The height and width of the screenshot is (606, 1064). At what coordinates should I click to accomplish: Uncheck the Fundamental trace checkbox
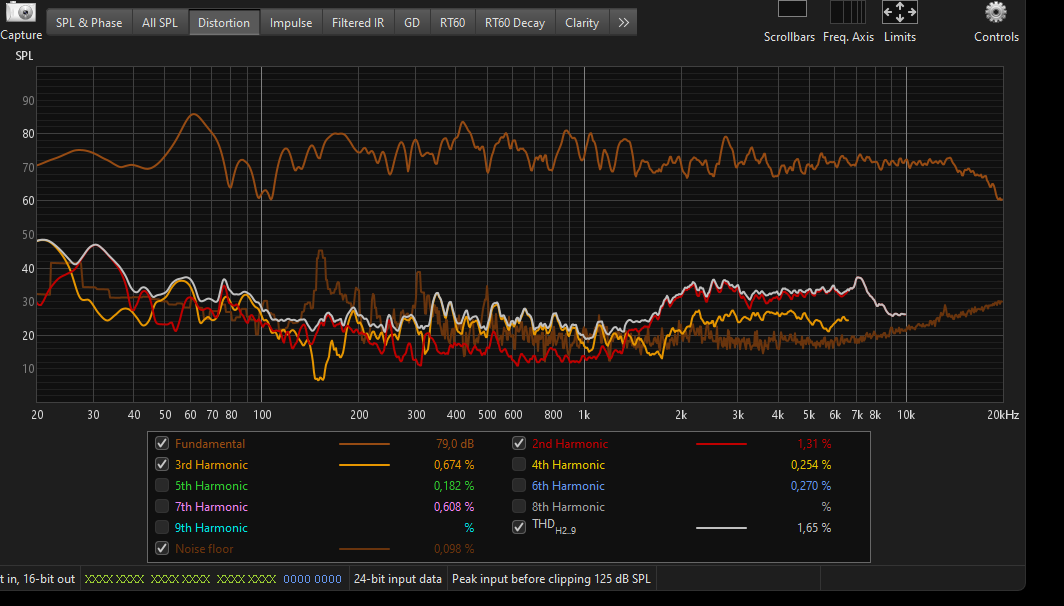[162, 444]
